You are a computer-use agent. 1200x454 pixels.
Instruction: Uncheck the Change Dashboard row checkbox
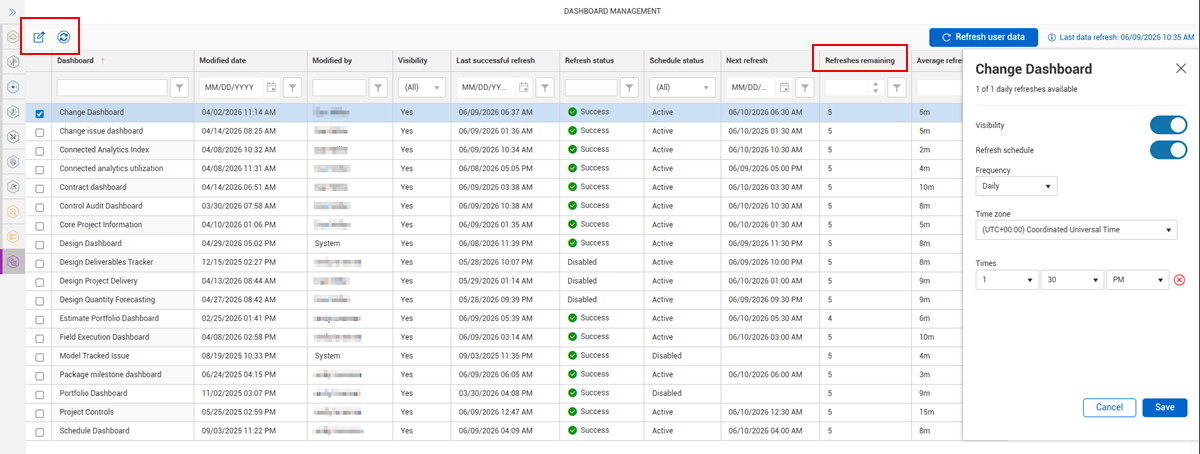[x=40, y=113]
